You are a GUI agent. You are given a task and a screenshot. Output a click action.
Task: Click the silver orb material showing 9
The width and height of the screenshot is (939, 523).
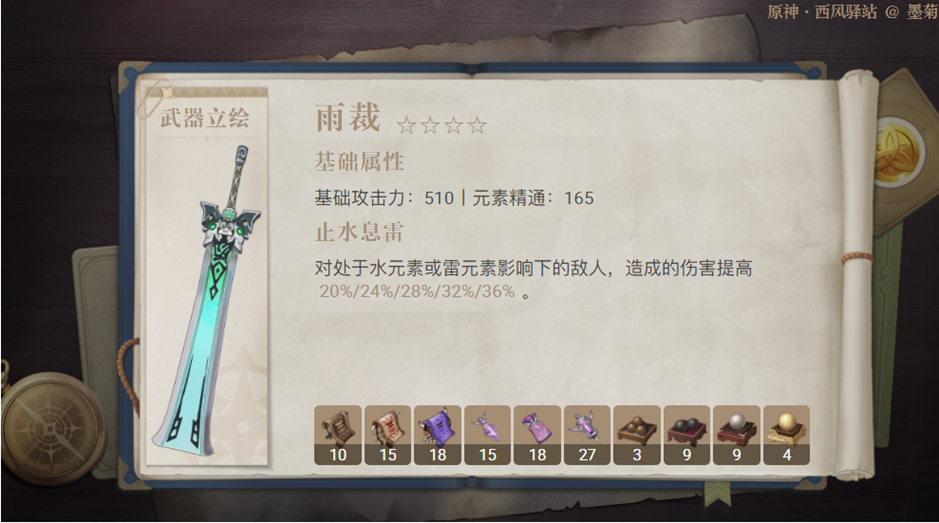point(737,435)
